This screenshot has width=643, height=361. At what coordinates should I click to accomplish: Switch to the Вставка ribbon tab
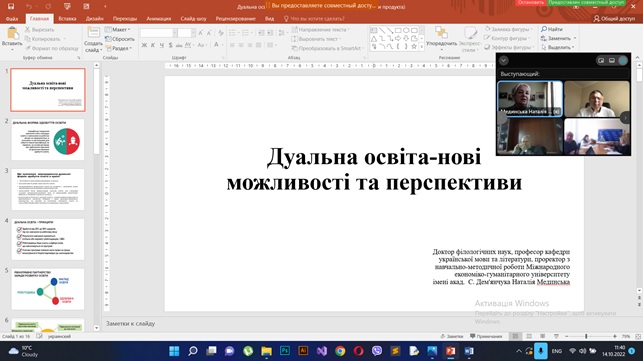point(67,18)
